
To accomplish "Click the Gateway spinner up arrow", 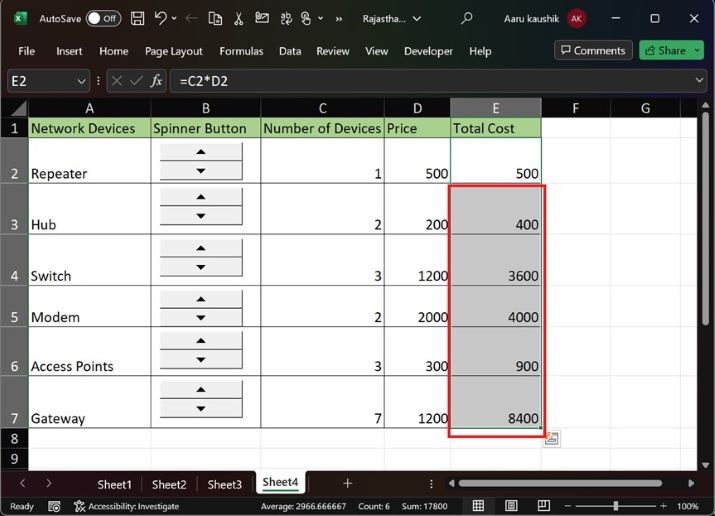I will tap(201, 390).
